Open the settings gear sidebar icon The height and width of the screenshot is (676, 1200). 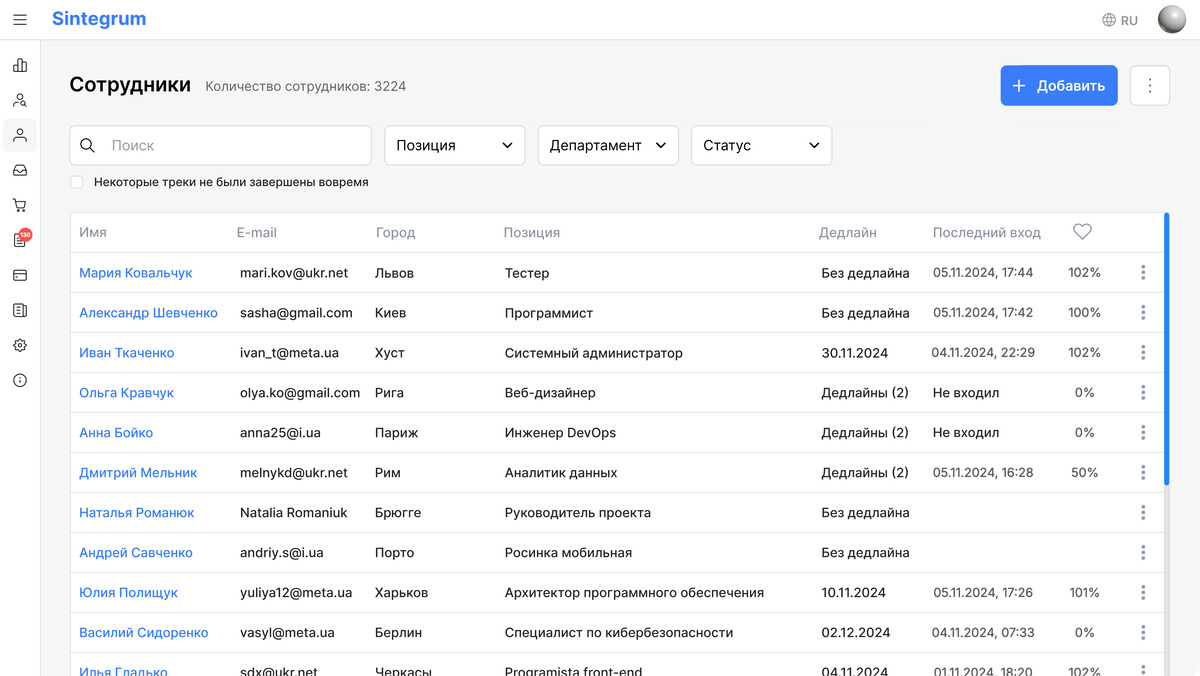pyautogui.click(x=20, y=345)
